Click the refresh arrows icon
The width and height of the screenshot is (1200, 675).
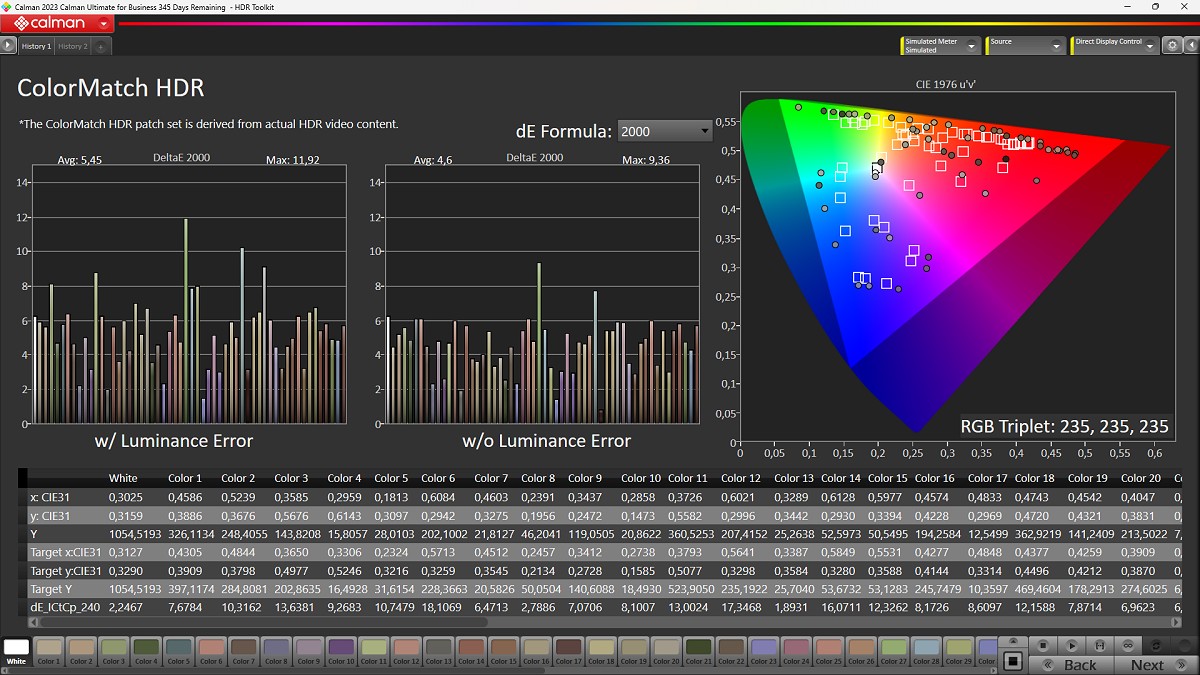coord(1157,646)
